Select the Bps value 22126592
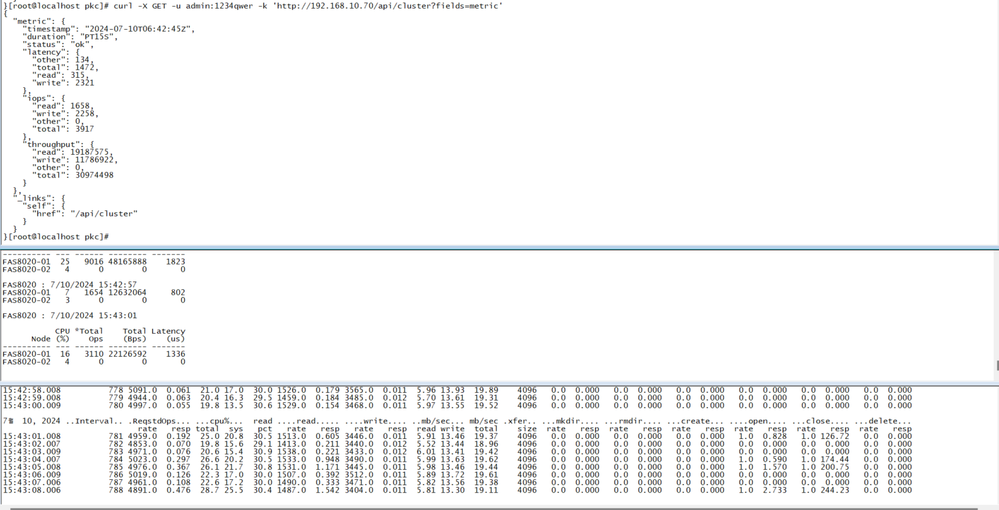The image size is (999, 510). 128,354
